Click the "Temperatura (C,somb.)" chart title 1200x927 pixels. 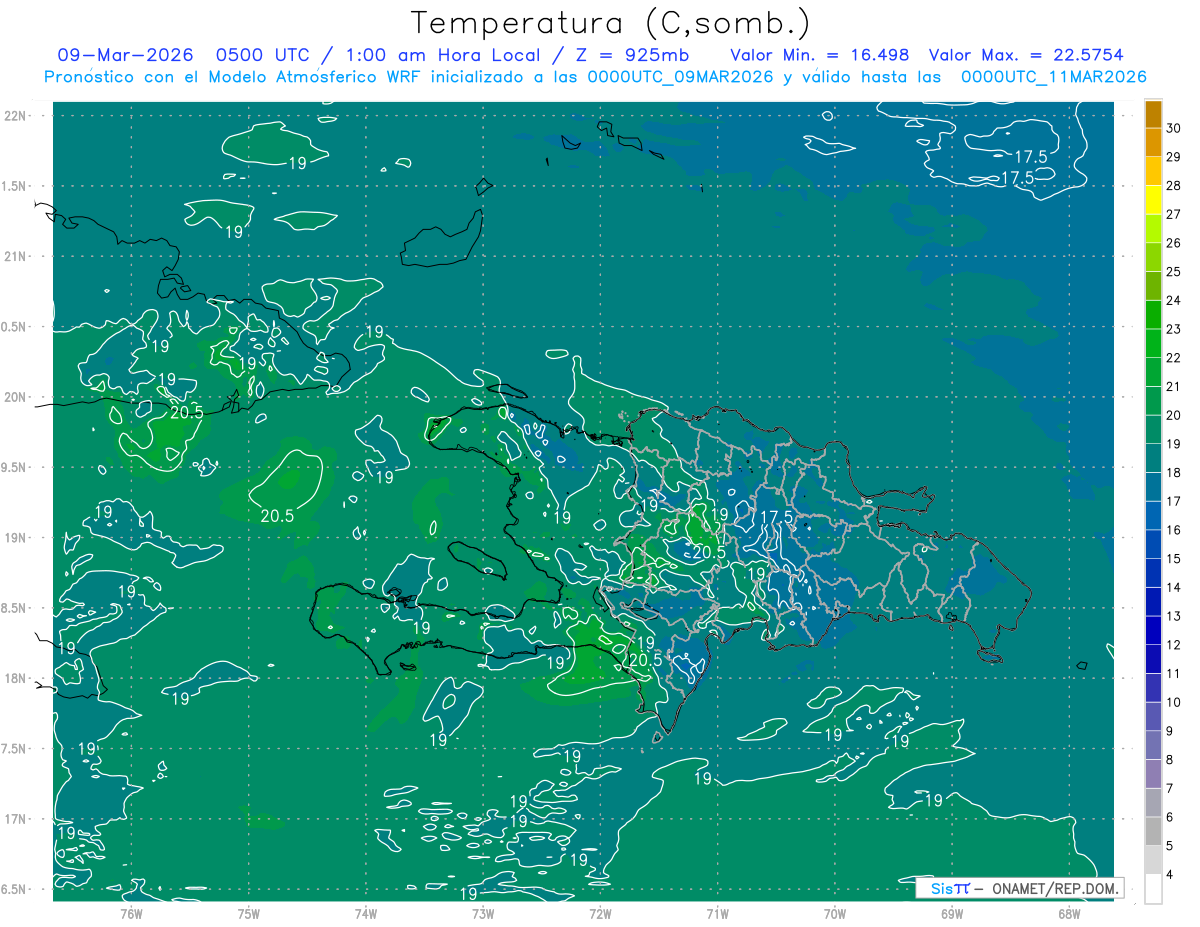coord(610,23)
